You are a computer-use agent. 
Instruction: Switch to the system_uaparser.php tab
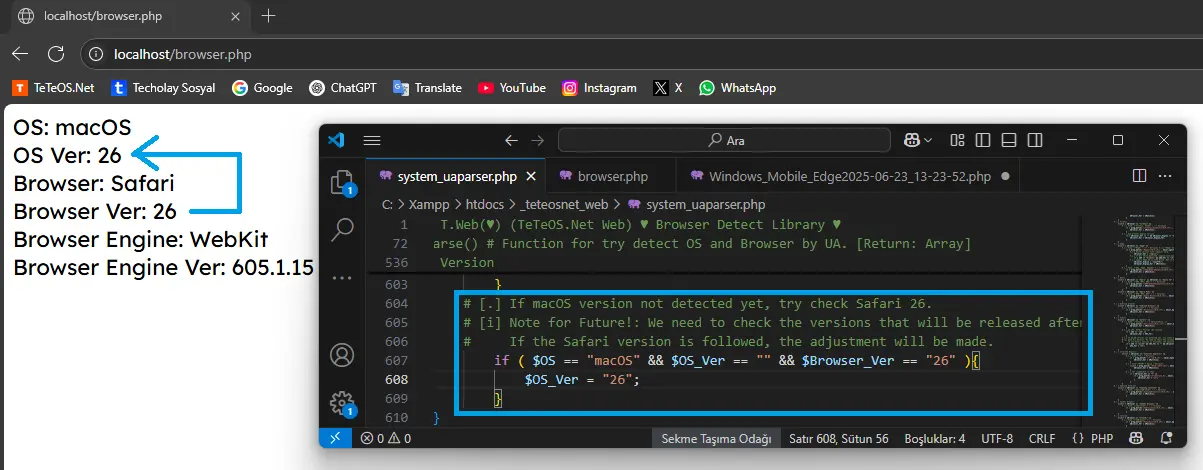click(x=456, y=177)
